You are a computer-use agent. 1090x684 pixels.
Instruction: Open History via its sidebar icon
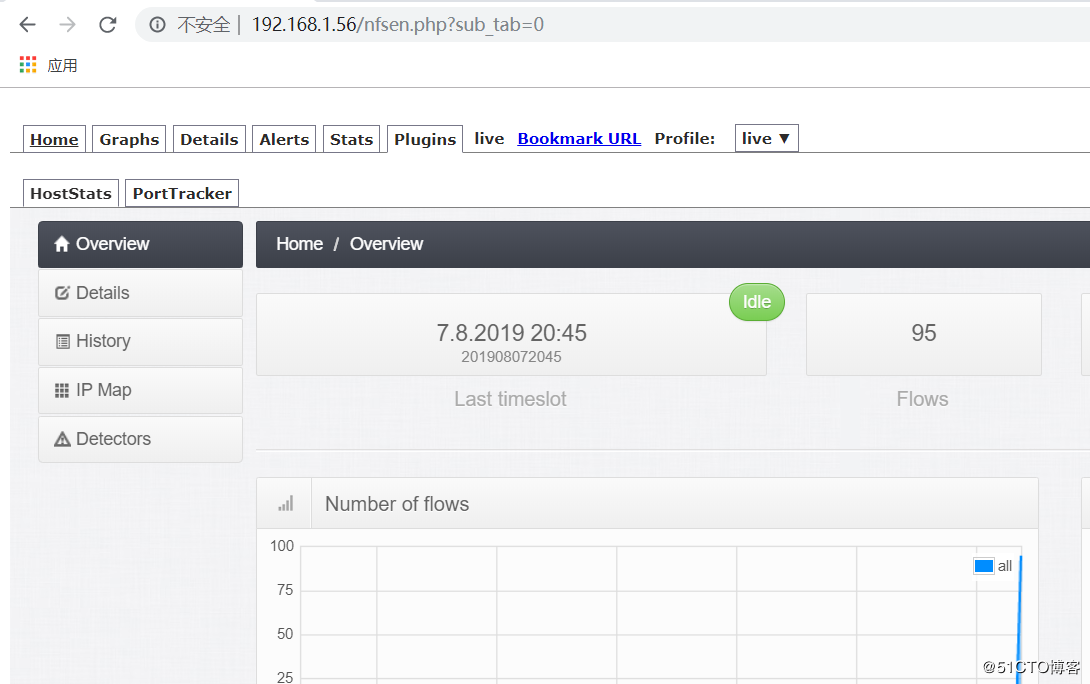(x=62, y=341)
